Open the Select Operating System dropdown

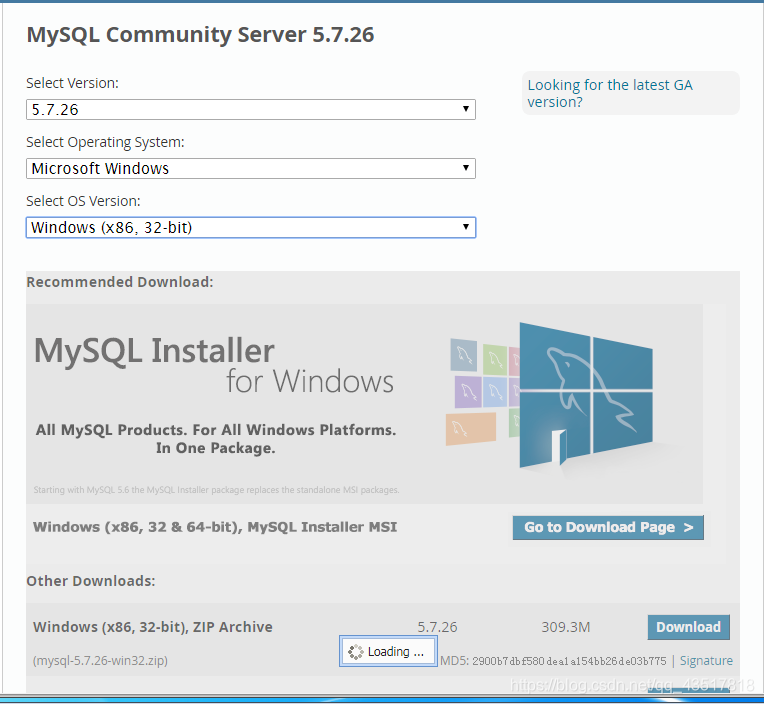(x=250, y=169)
